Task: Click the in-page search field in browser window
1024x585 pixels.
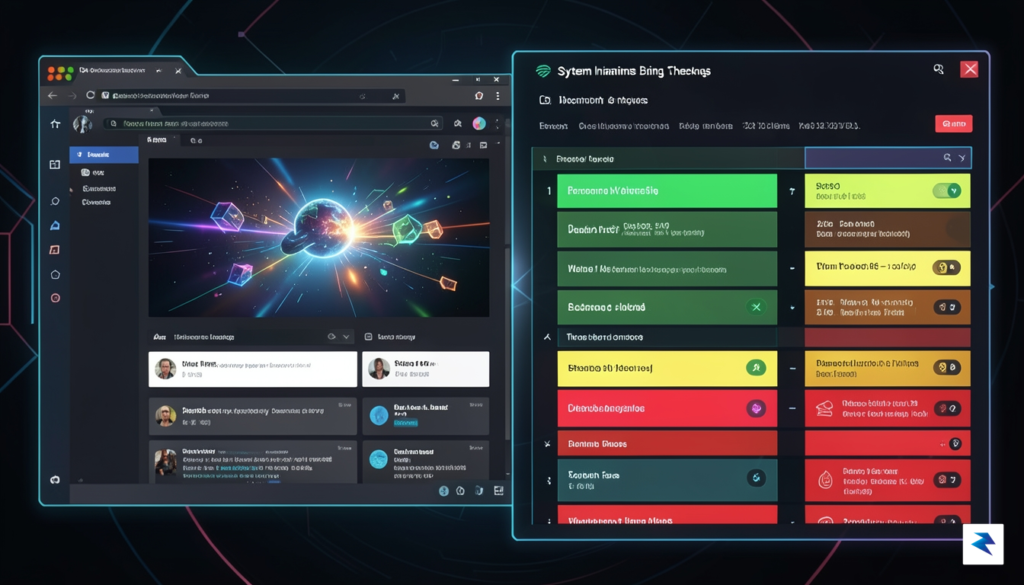Action: tap(274, 123)
